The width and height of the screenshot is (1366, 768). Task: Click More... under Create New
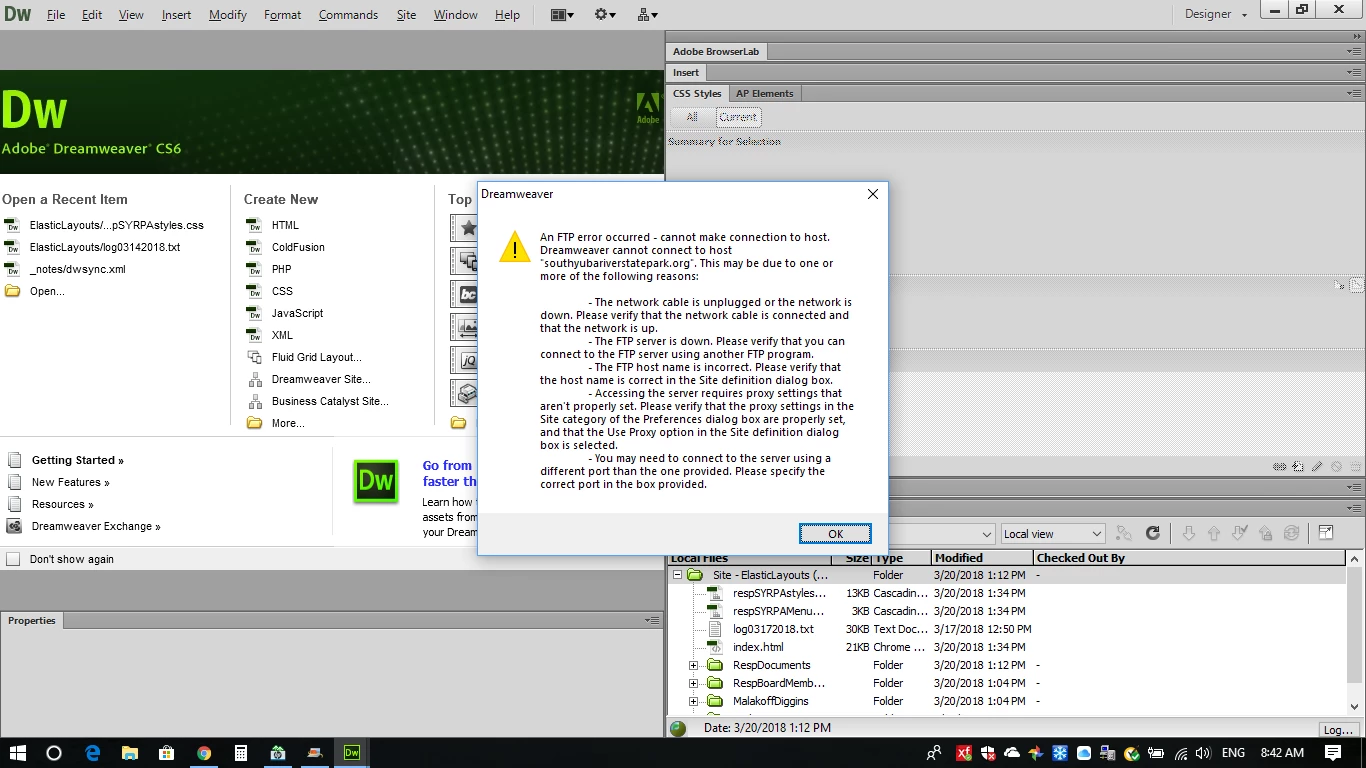(x=287, y=423)
